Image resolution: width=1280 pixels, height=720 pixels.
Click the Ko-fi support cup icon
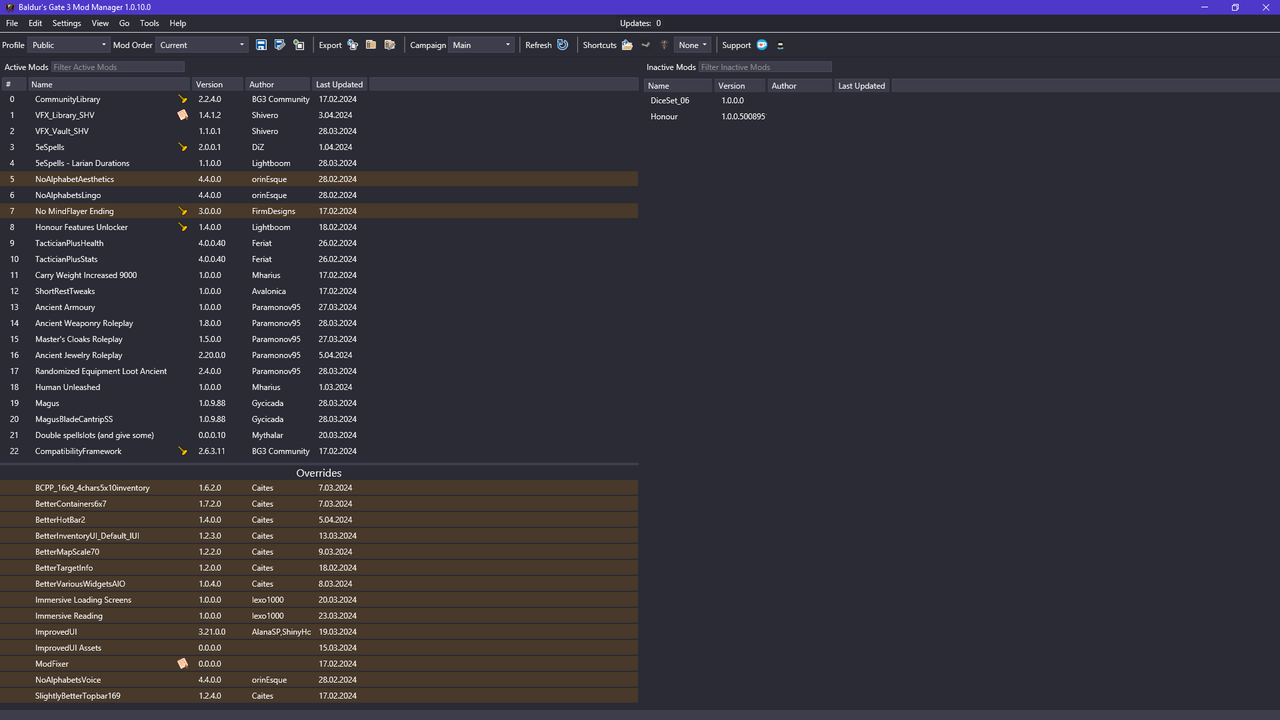762,45
